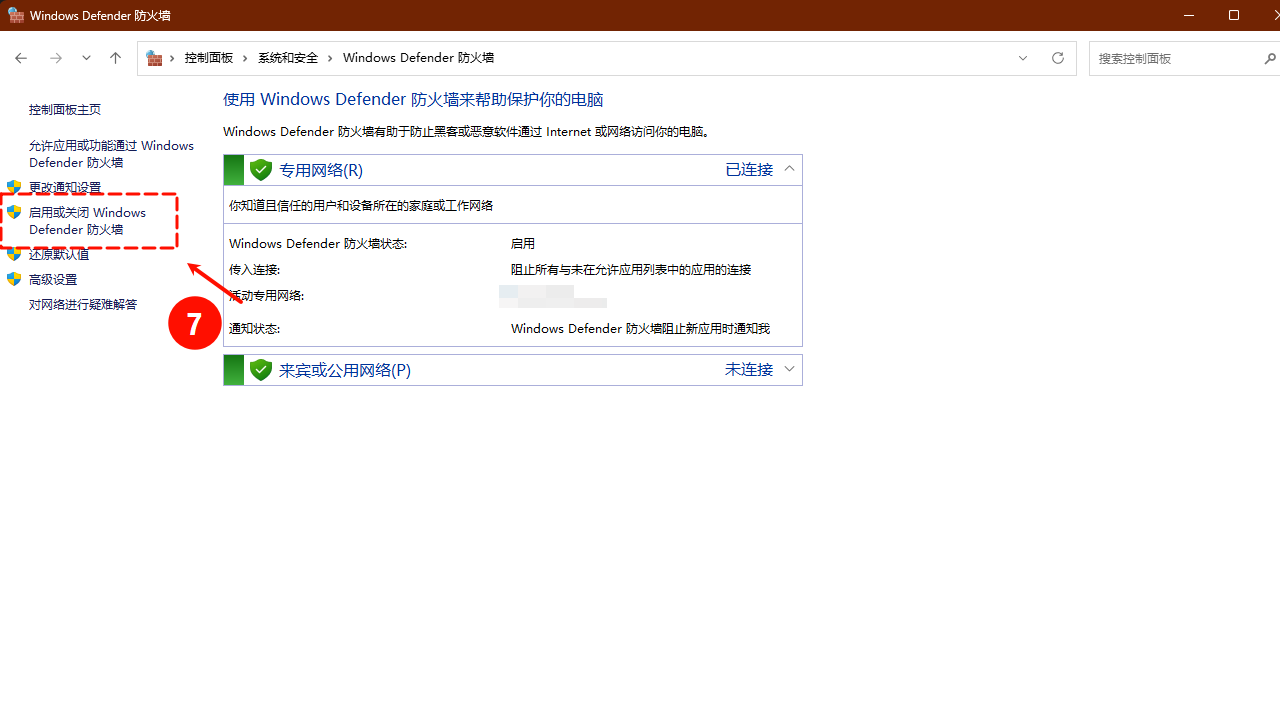This screenshot has height=720, width=1280.
Task: Collapse 专用网络 section with chevron
Action: tap(789, 169)
